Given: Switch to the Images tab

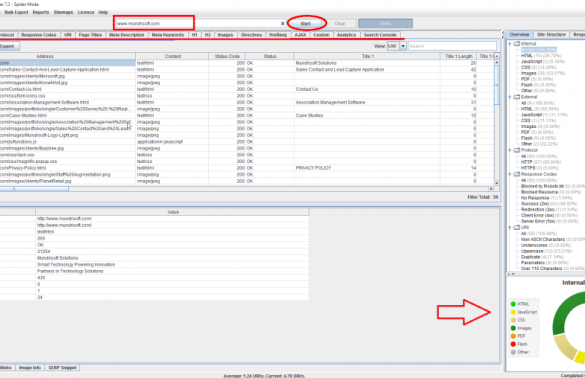Looking at the screenshot, I should pos(225,35).
